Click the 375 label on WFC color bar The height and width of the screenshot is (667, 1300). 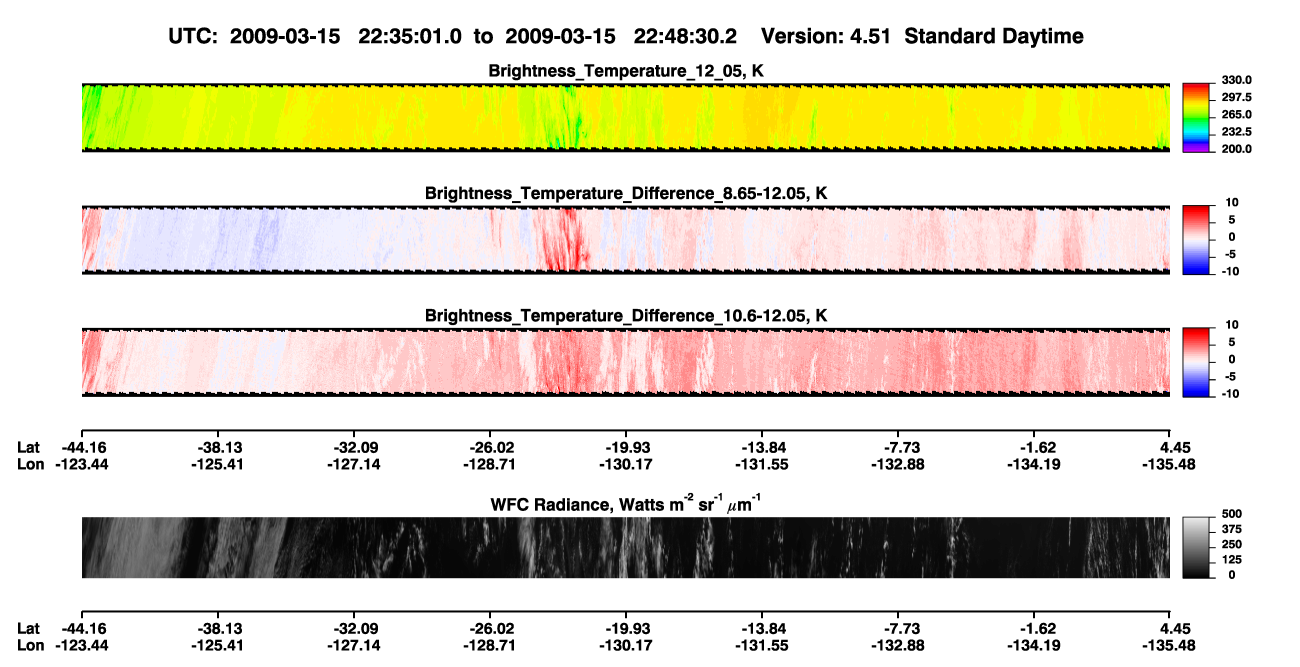coord(1232,531)
